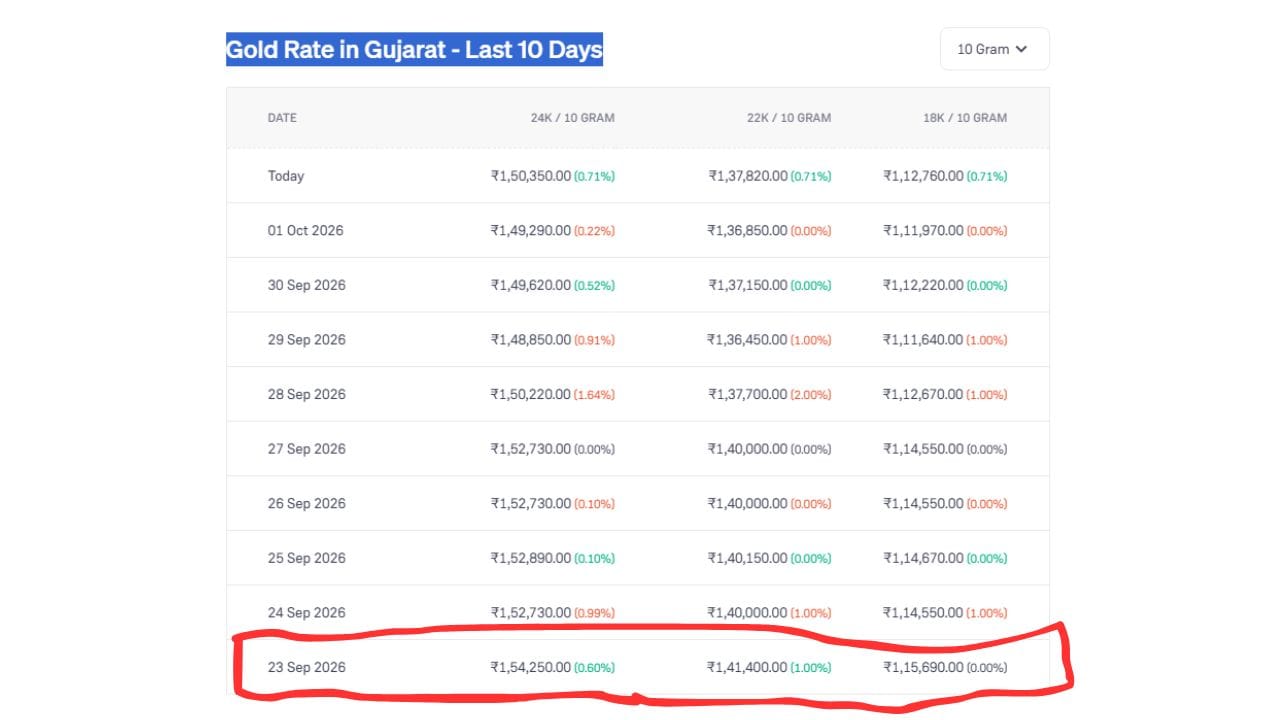Click the 22K / 10 GRAM column header

point(789,118)
